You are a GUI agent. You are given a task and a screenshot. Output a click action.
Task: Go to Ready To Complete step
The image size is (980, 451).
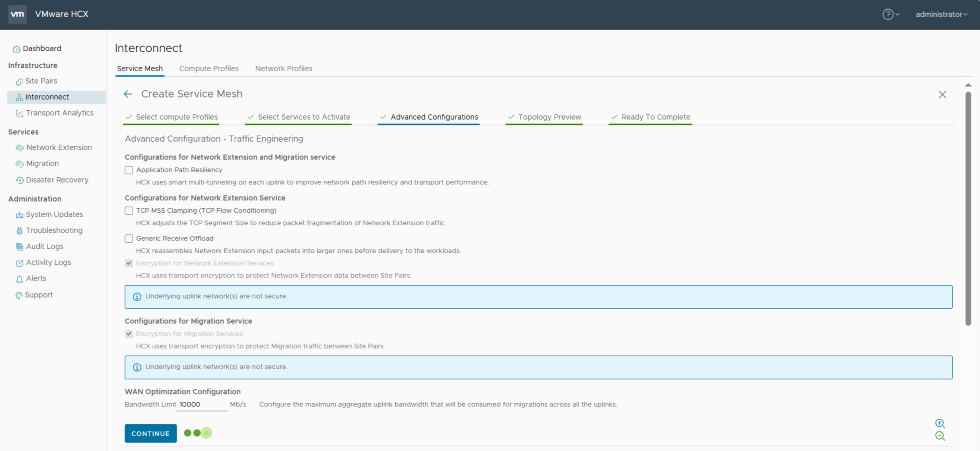[651, 117]
